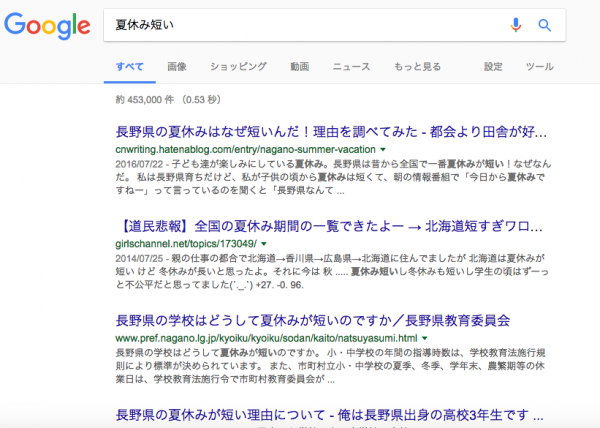Click the cnwriting.hatenablog.com URL text

tap(245, 149)
